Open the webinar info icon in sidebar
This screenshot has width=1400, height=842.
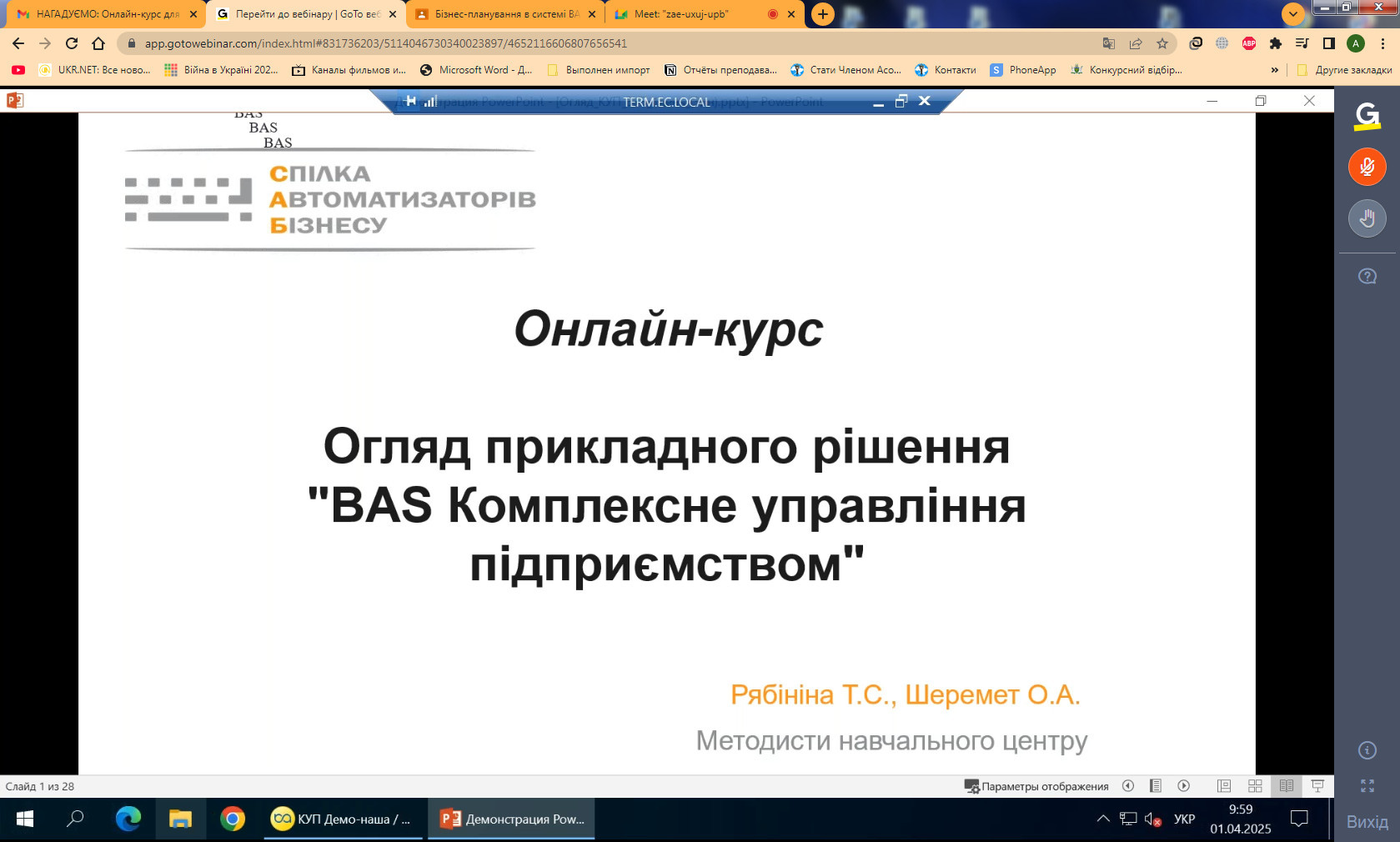point(1367,750)
